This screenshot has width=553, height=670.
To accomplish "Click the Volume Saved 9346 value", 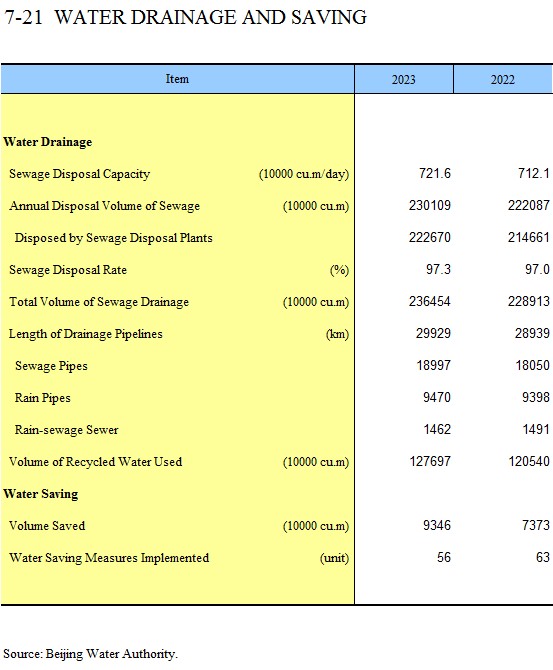I will [x=437, y=525].
